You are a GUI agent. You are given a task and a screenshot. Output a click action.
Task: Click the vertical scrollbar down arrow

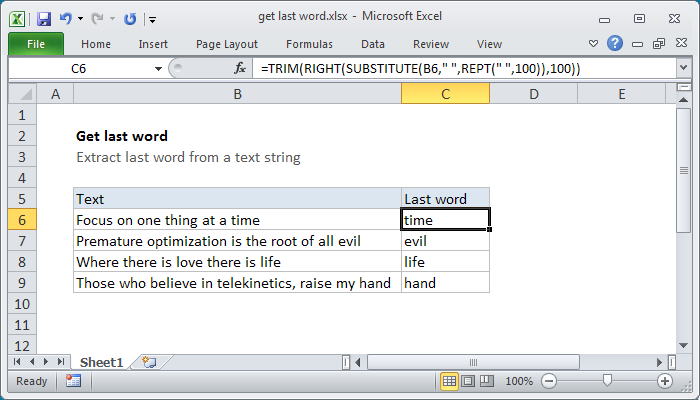pos(683,345)
